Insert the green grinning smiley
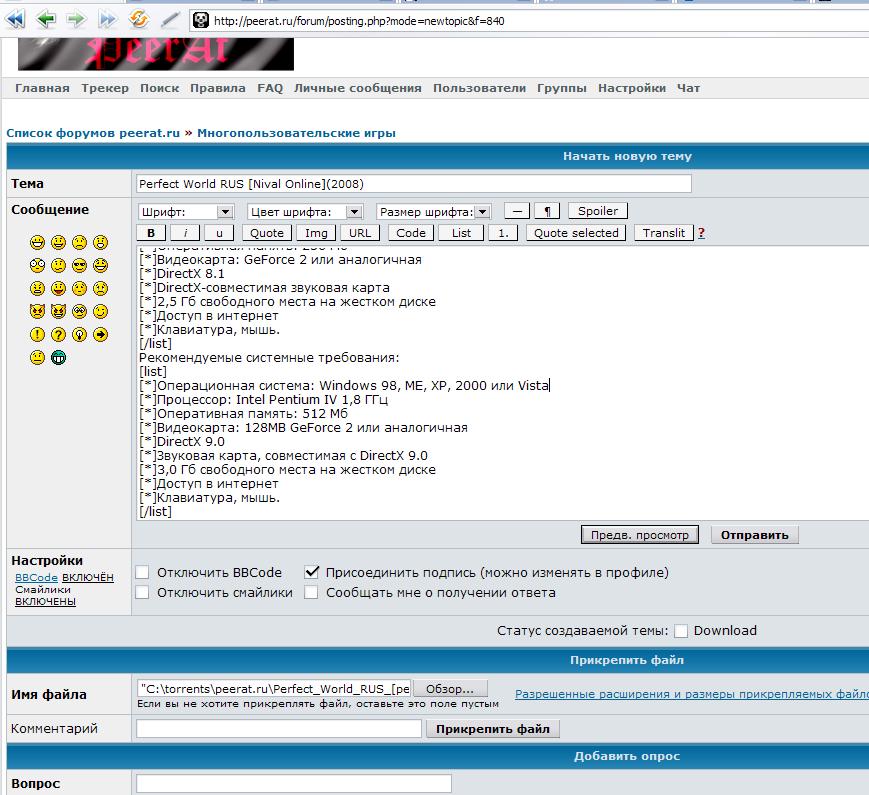The image size is (869, 795). [x=58, y=358]
